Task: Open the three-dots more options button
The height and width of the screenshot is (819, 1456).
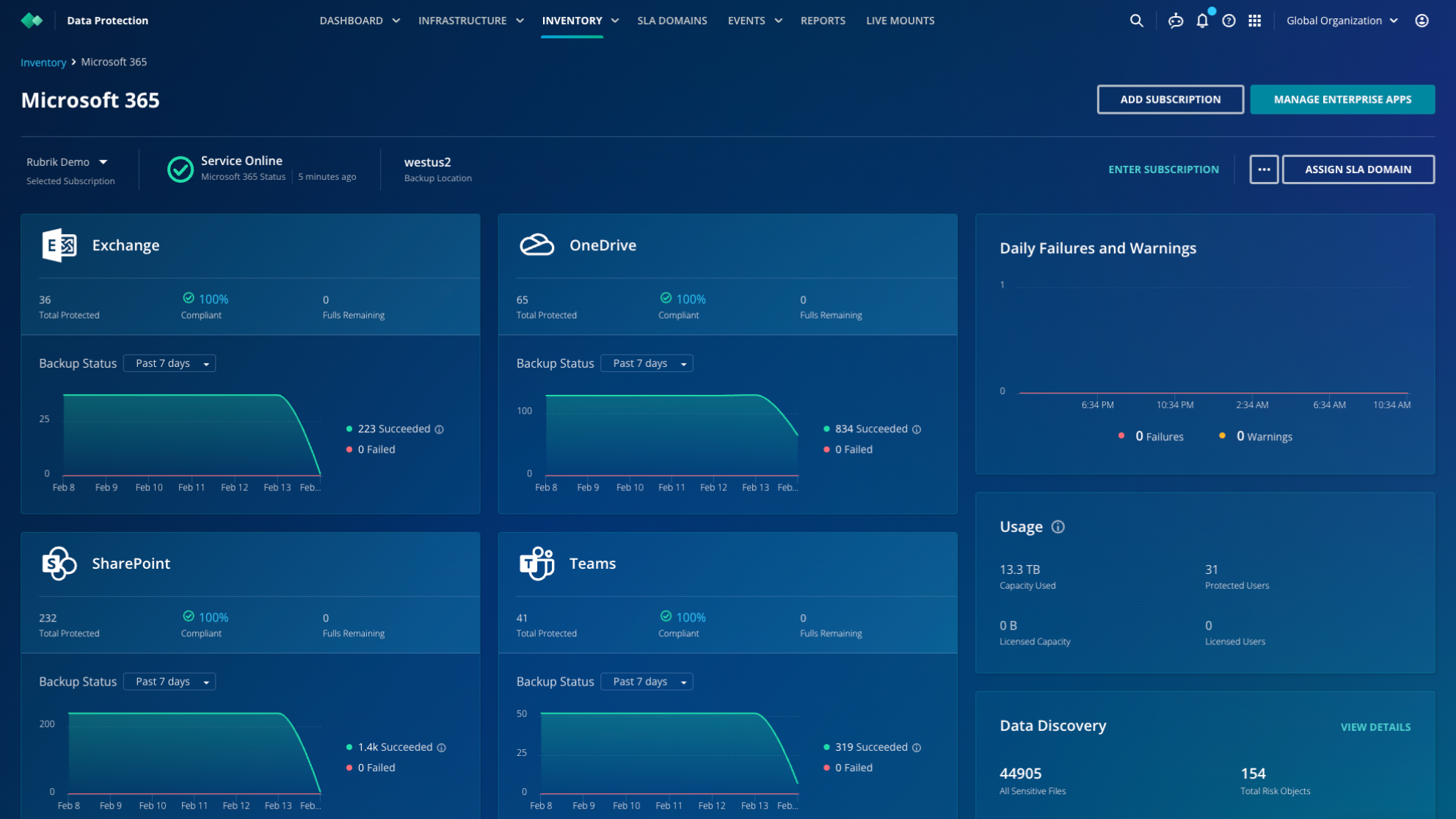Action: pyautogui.click(x=1264, y=170)
